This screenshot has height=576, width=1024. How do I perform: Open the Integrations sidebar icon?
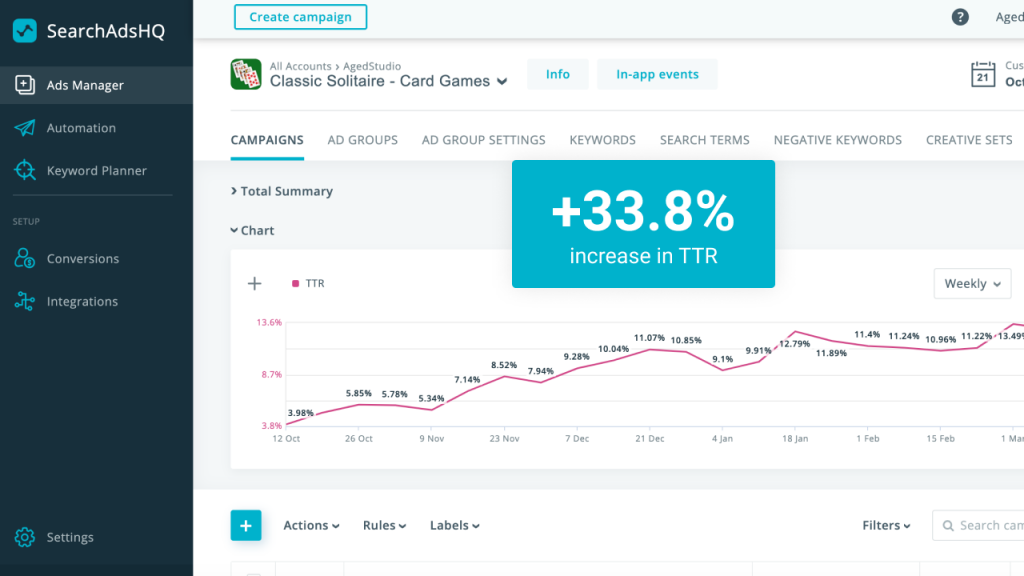click(25, 302)
